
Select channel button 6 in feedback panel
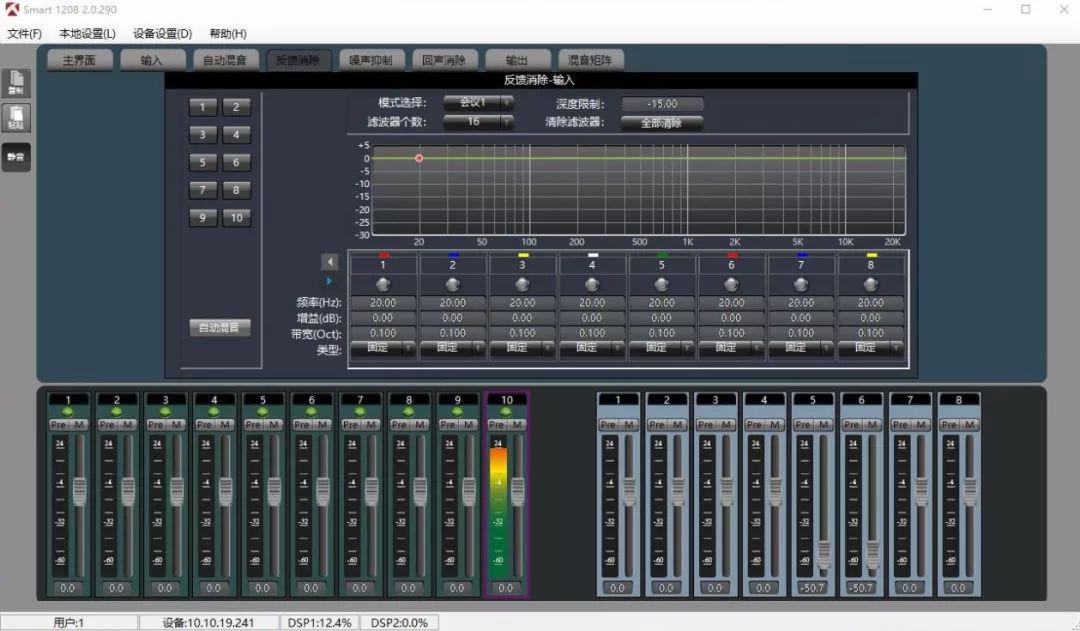point(236,163)
